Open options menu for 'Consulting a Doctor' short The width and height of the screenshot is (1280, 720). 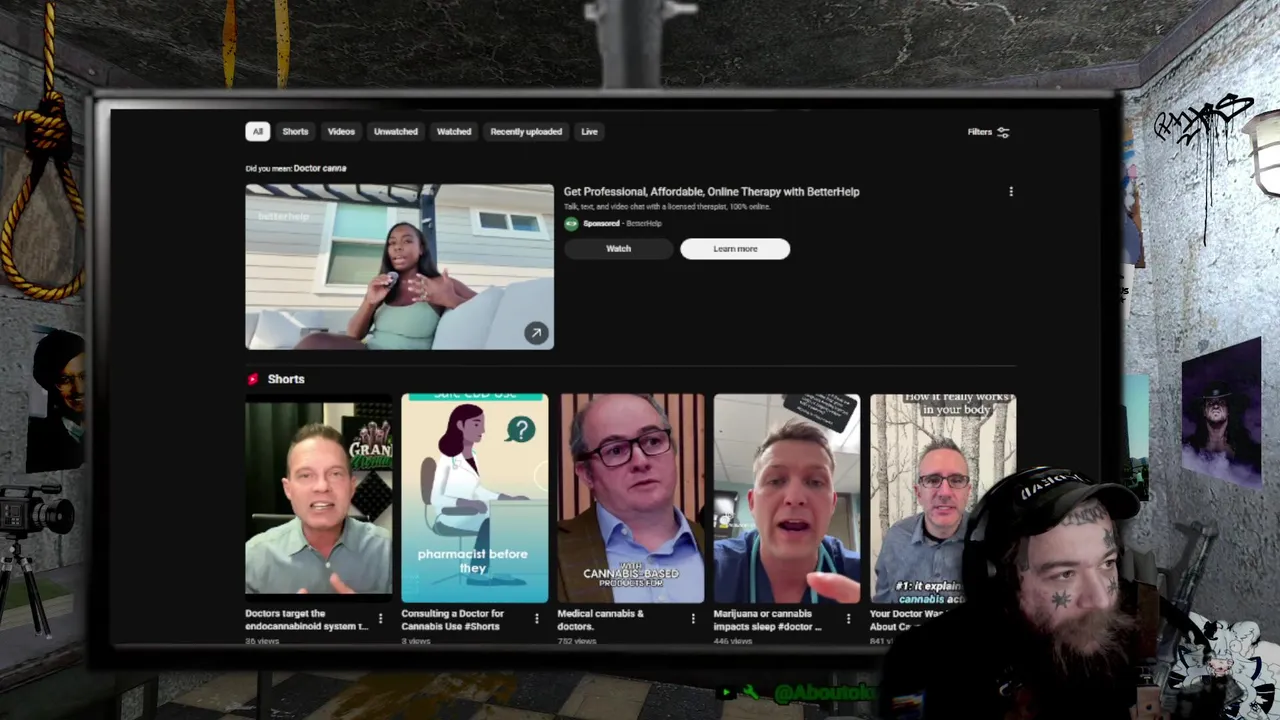point(536,619)
